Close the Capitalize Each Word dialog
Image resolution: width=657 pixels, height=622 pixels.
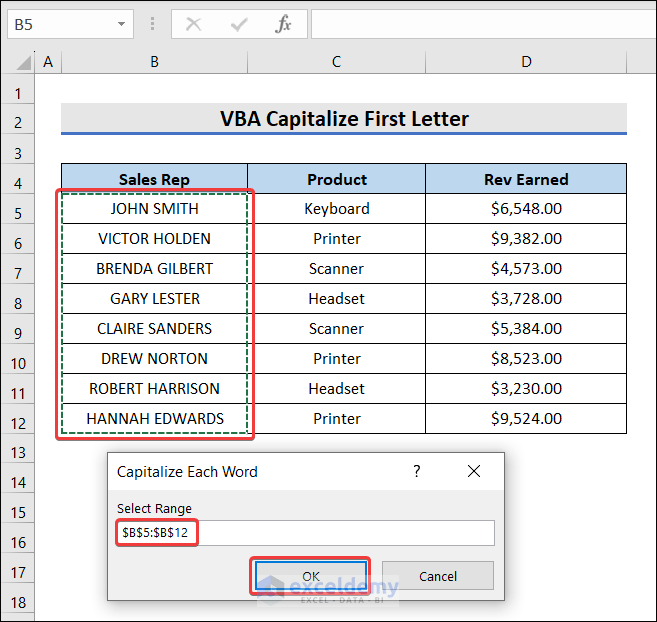[x=474, y=471]
